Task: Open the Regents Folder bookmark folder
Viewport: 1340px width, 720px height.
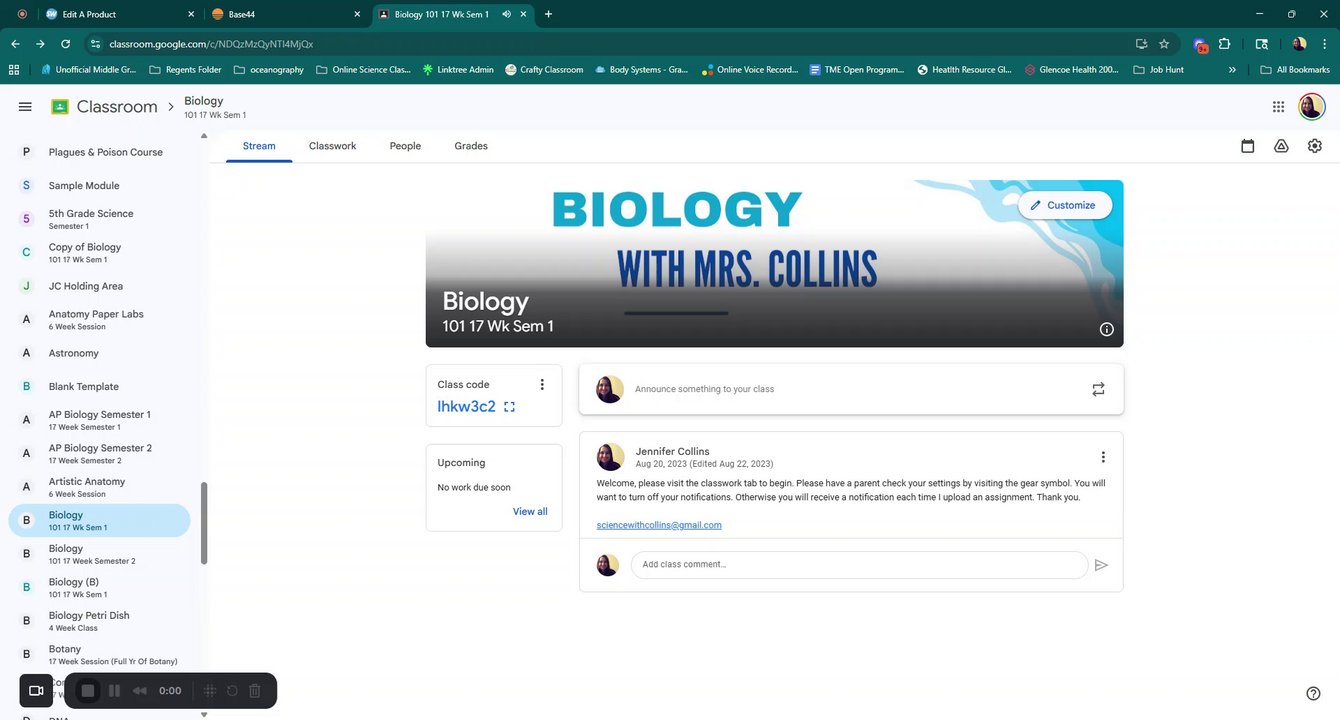Action: (185, 70)
